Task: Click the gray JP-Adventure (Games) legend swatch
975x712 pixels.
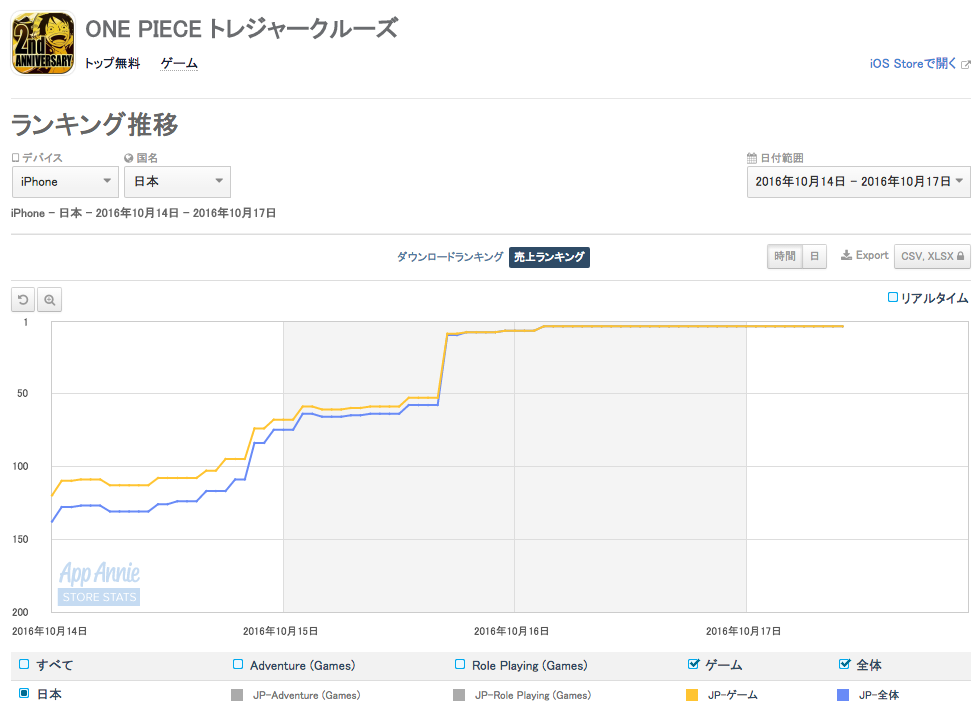Action: click(237, 695)
